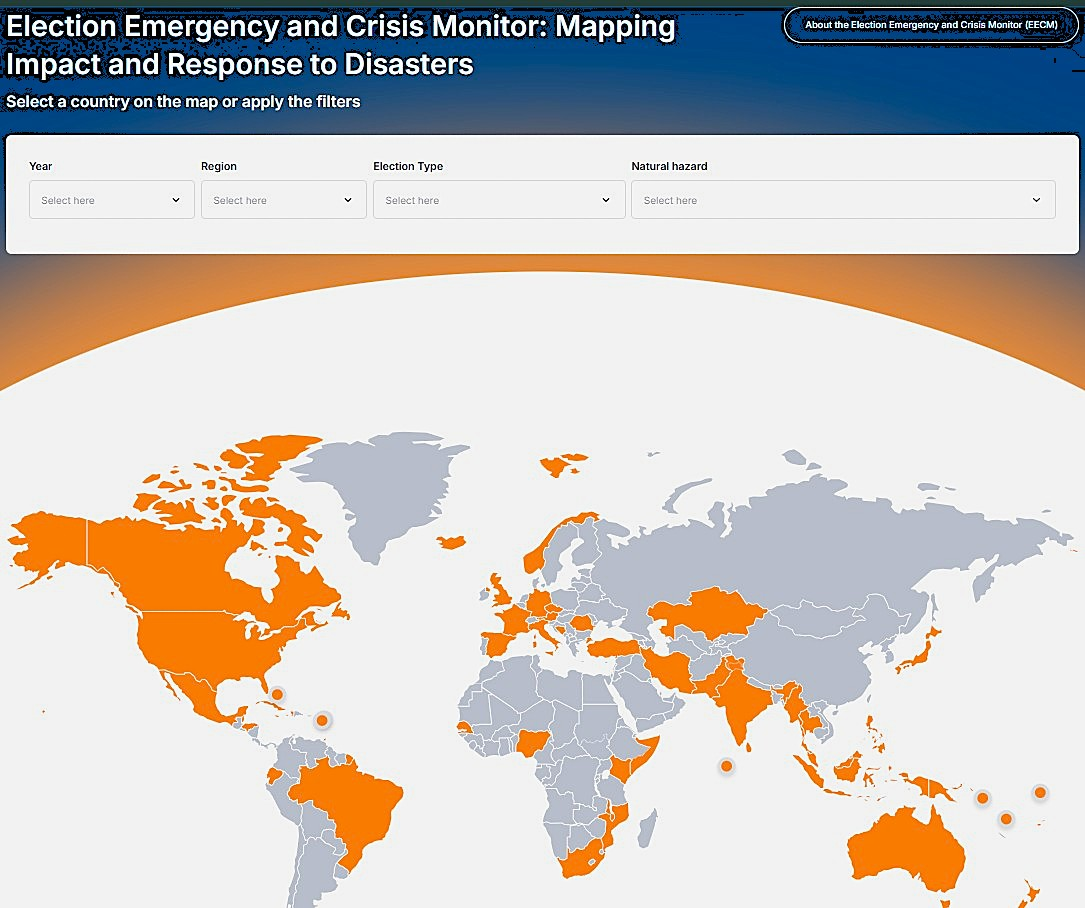Select Iceland on the map
Viewport: 1085px width, 908px height.
tap(451, 541)
